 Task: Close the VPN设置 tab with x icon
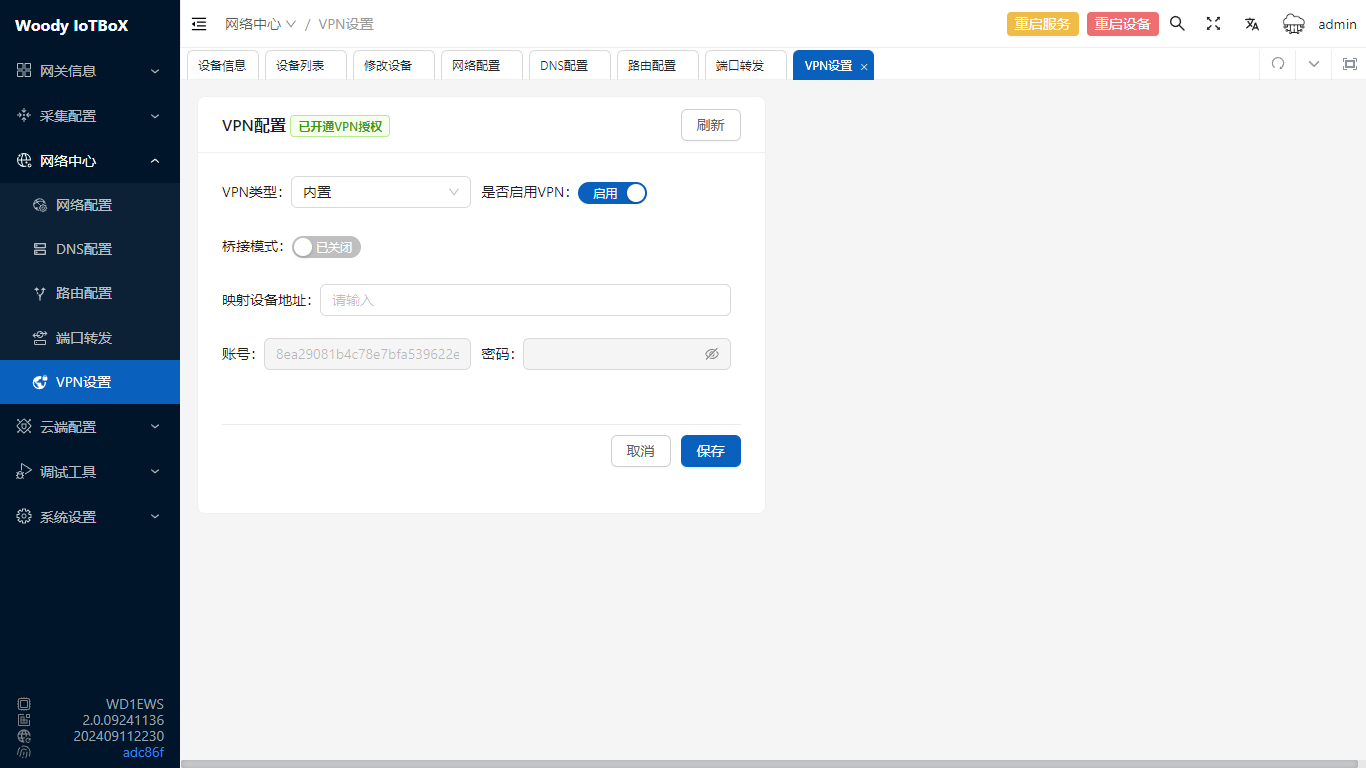864,67
